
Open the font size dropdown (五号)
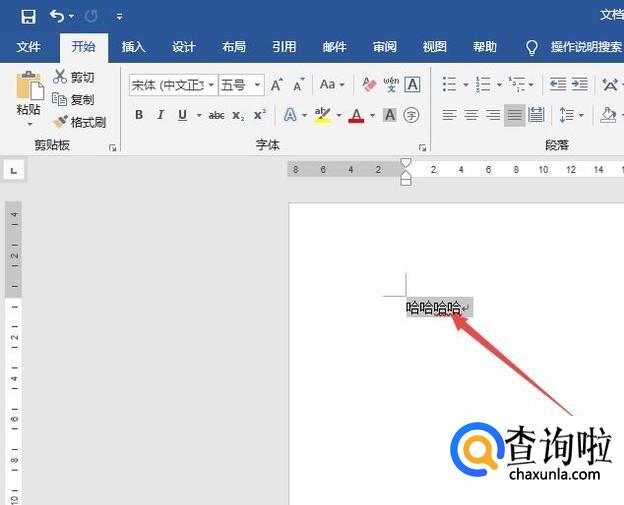(x=241, y=85)
